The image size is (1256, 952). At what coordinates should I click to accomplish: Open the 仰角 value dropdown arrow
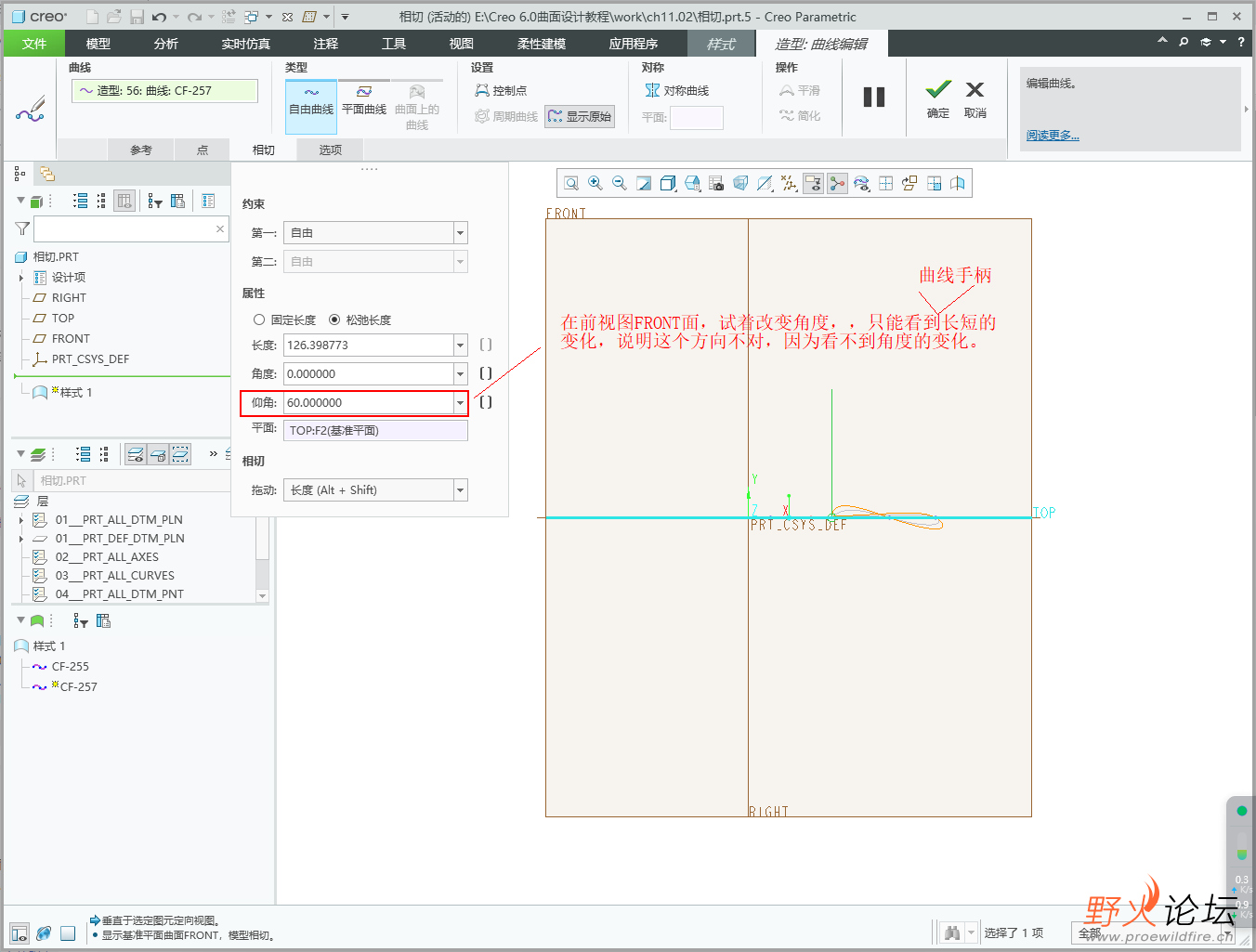[460, 403]
